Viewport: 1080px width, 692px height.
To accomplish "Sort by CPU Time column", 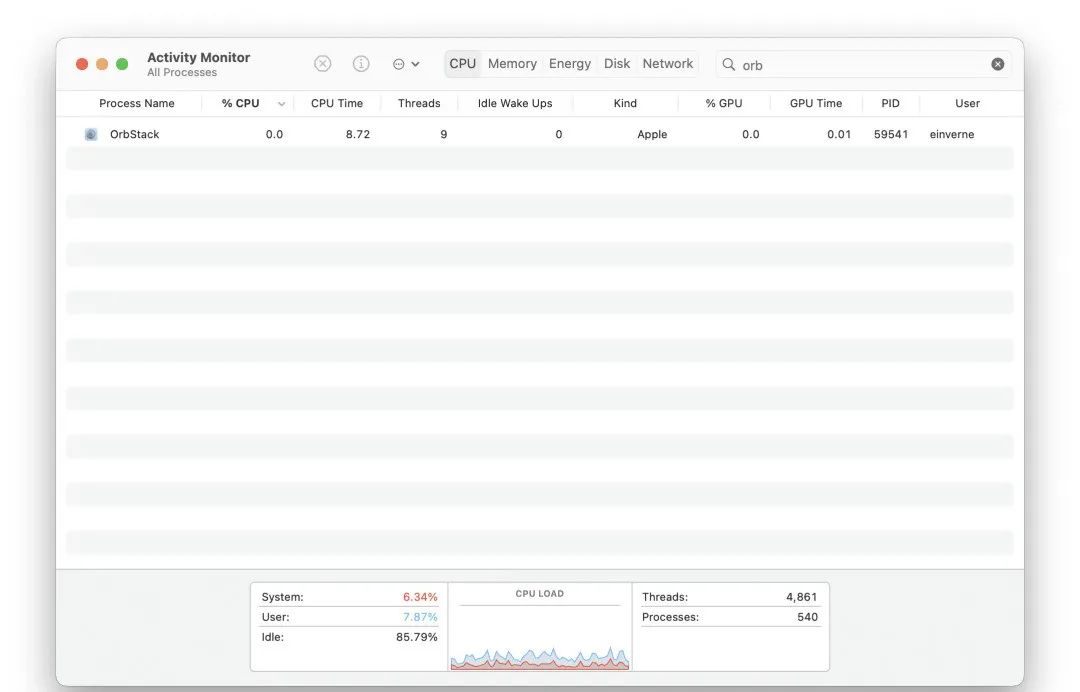I will coord(337,103).
